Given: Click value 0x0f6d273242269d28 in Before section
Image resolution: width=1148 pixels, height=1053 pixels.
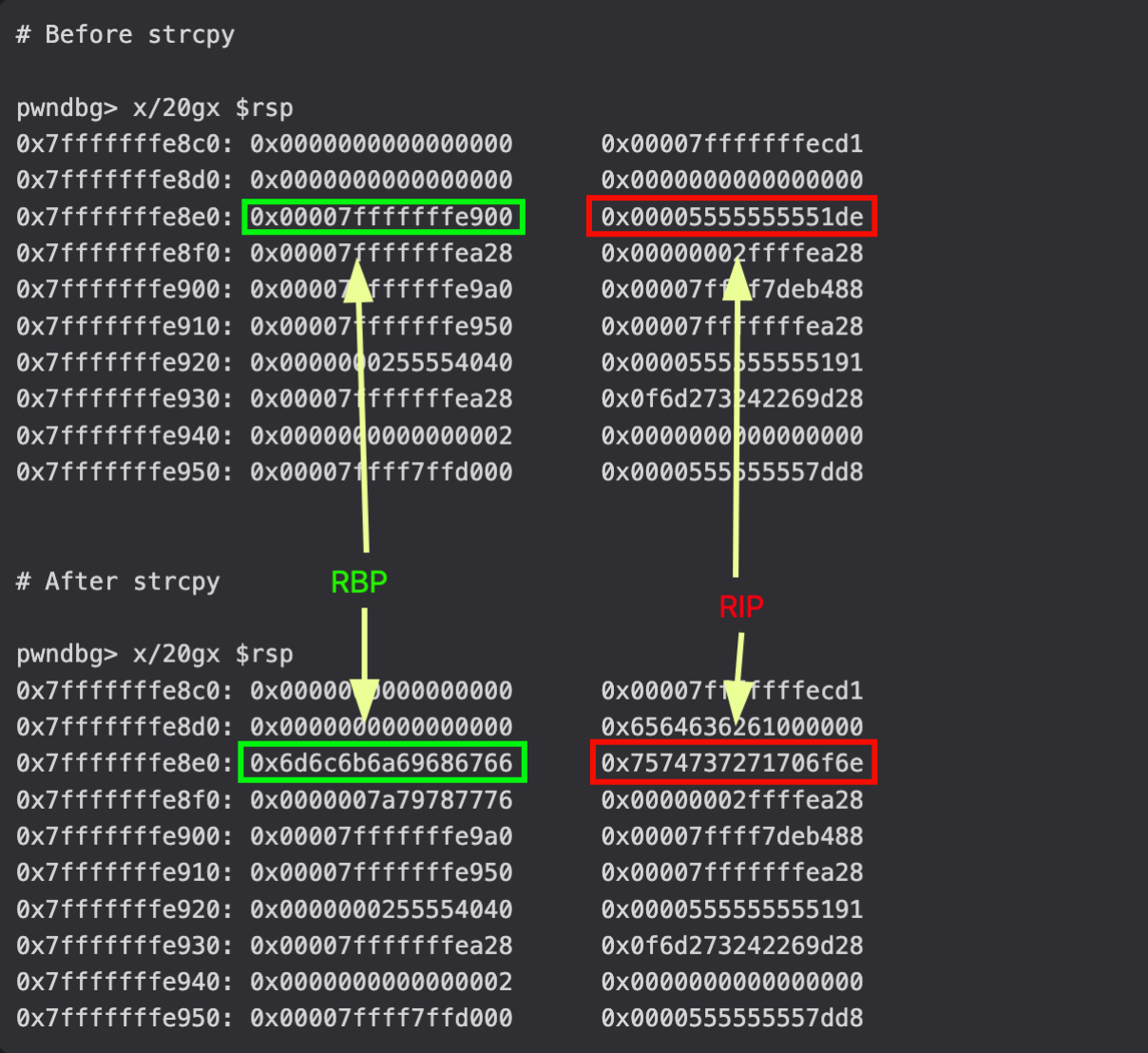Looking at the screenshot, I should 733,398.
